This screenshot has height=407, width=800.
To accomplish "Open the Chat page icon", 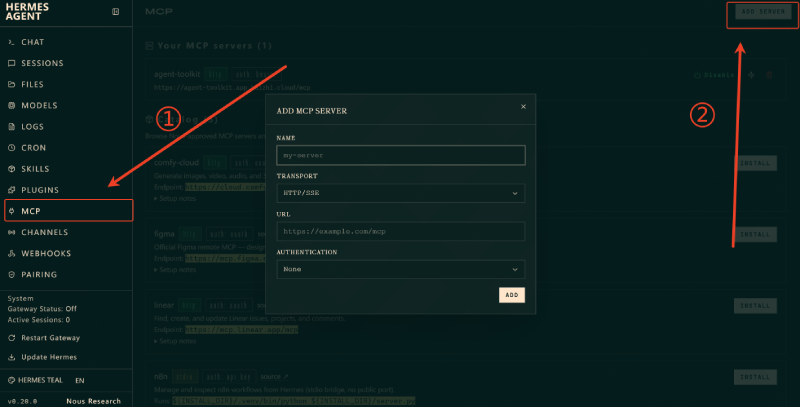I will point(11,42).
